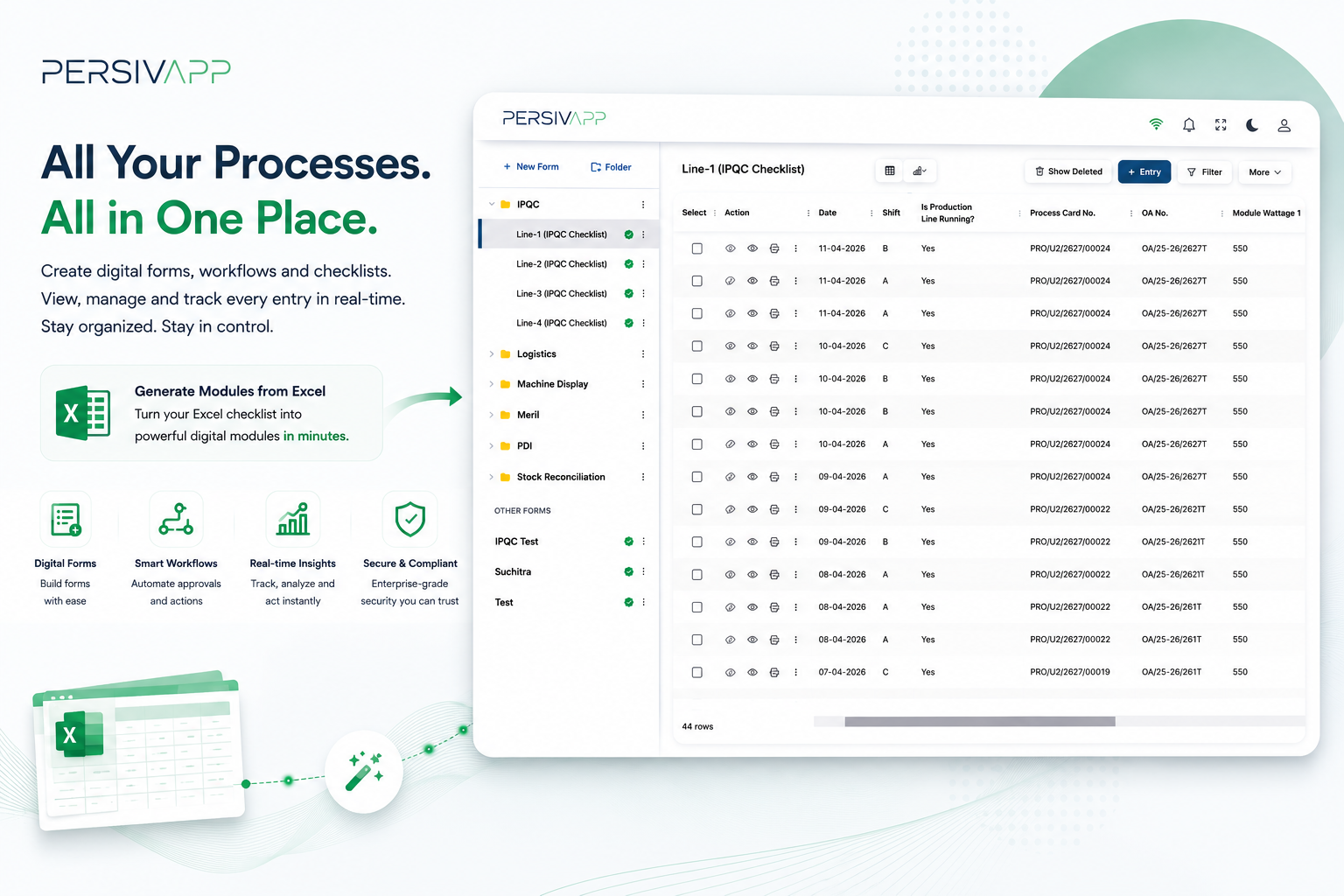
Task: Open the More dropdown
Action: pos(1265,172)
